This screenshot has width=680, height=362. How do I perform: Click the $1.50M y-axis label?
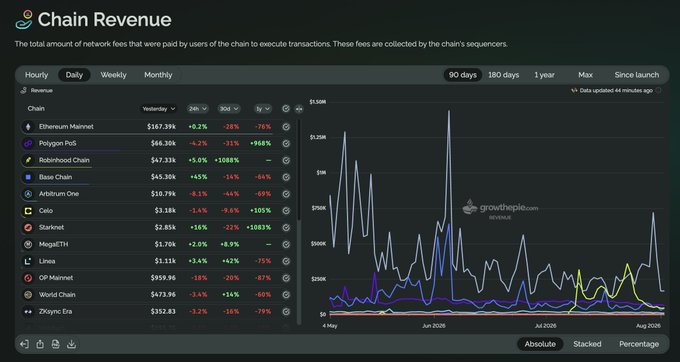pos(317,102)
